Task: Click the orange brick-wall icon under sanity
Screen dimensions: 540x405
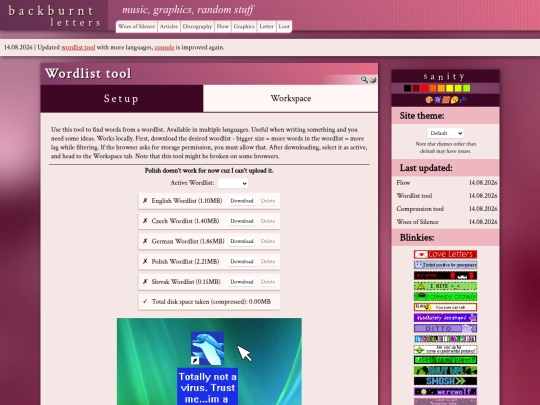Action: click(x=446, y=100)
